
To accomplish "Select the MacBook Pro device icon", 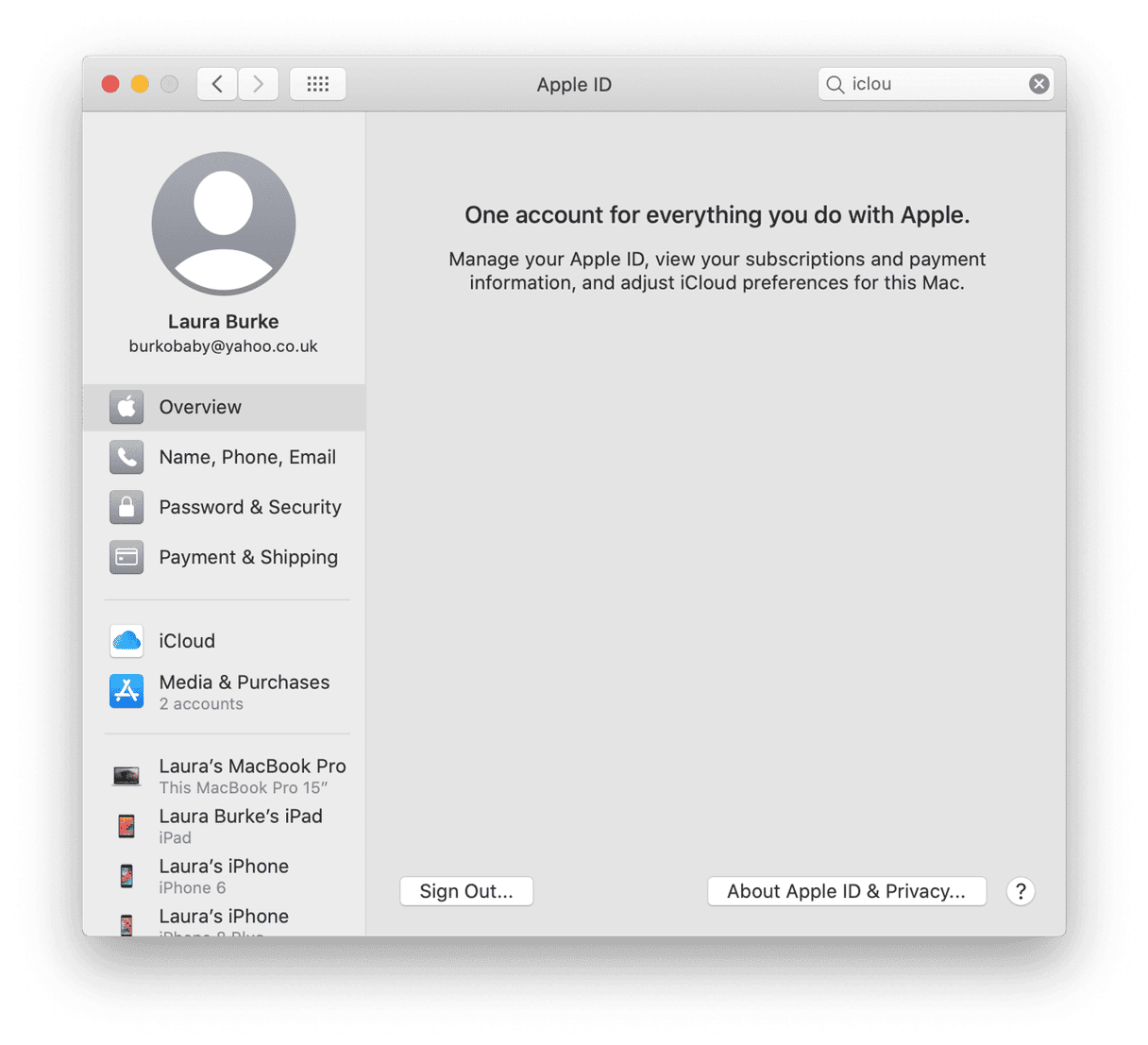I will click(x=127, y=774).
